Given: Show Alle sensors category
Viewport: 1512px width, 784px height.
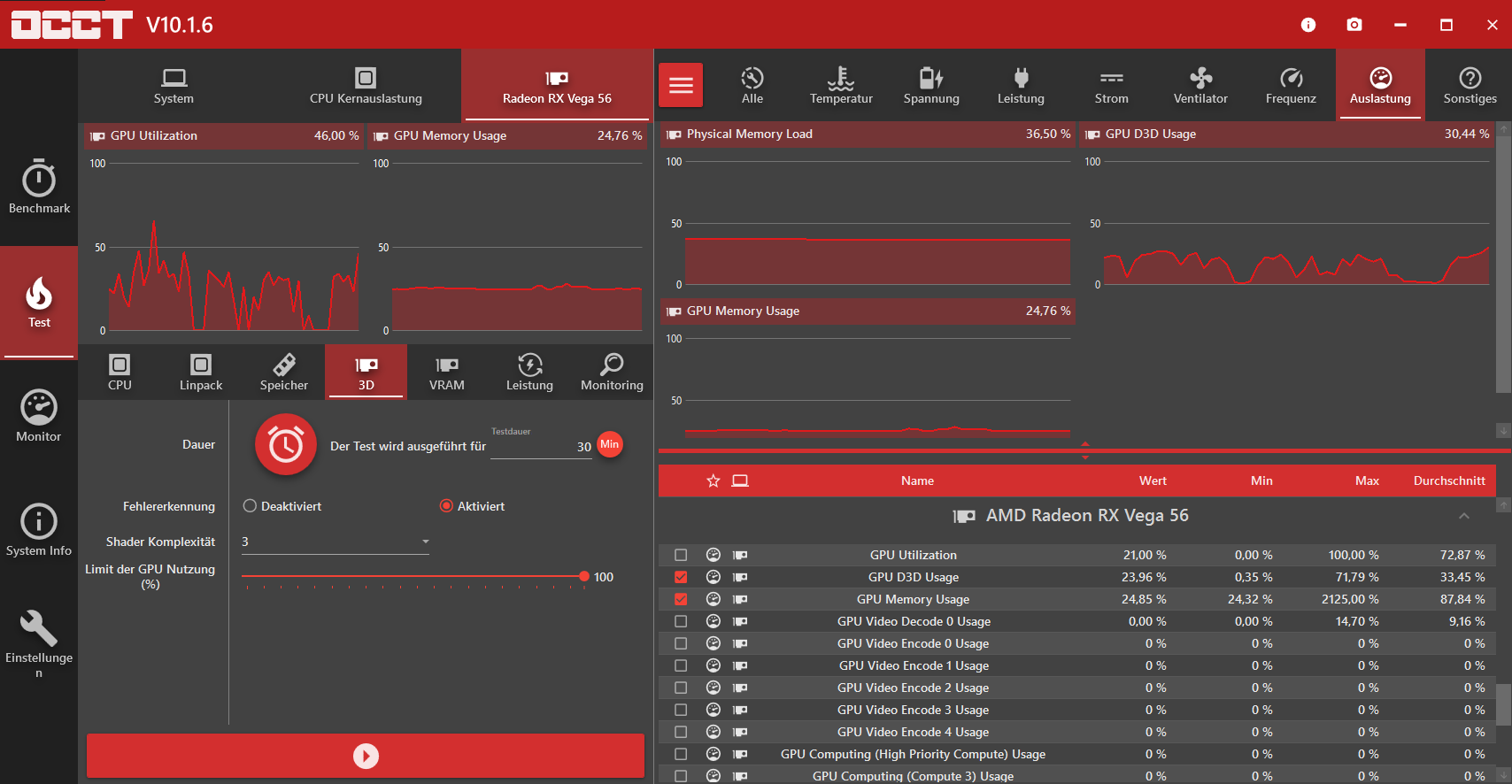Looking at the screenshot, I should tap(752, 85).
